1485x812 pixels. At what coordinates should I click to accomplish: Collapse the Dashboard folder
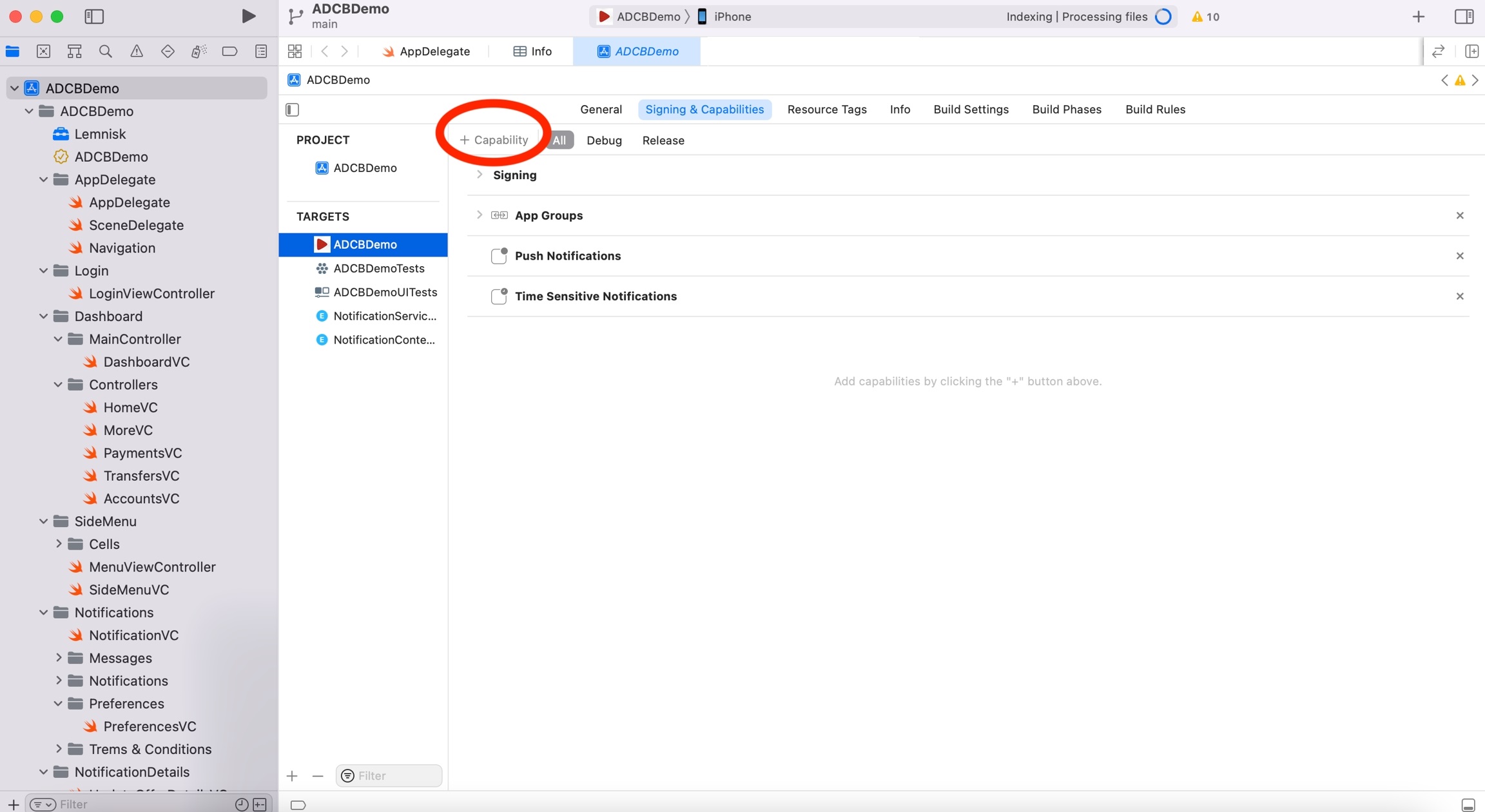click(43, 316)
